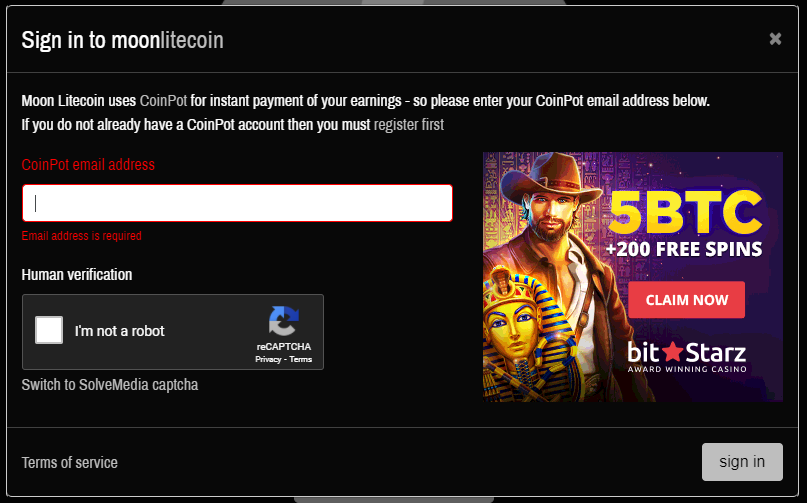The image size is (807, 503).
Task: Tick the I'm not a robot checkbox
Action: (49, 330)
